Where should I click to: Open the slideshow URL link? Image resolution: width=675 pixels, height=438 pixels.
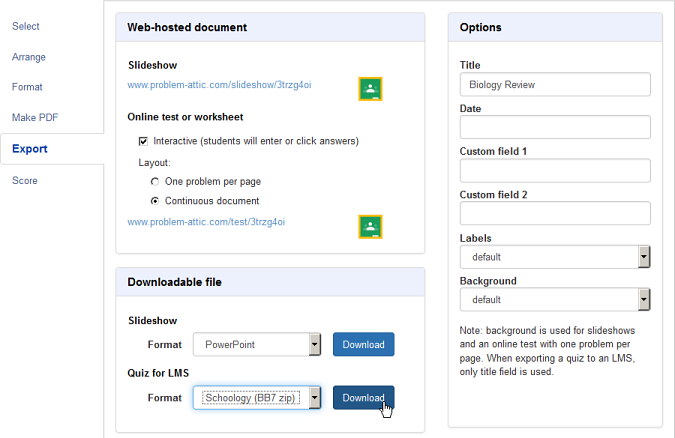tap(219, 85)
